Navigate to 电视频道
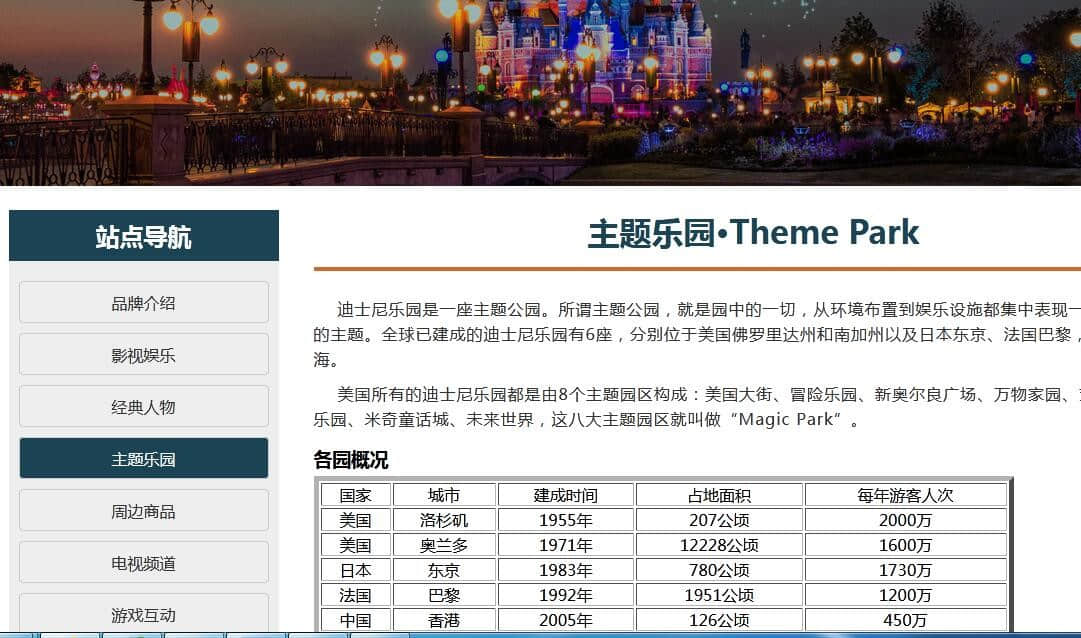The image size is (1081, 638). pos(143,563)
